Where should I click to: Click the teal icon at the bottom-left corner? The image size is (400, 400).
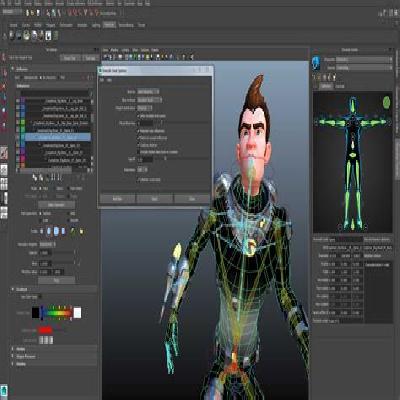4,391
